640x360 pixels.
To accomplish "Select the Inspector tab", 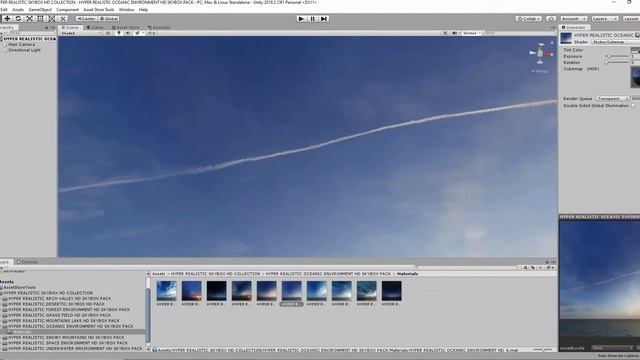I will coord(574,27).
